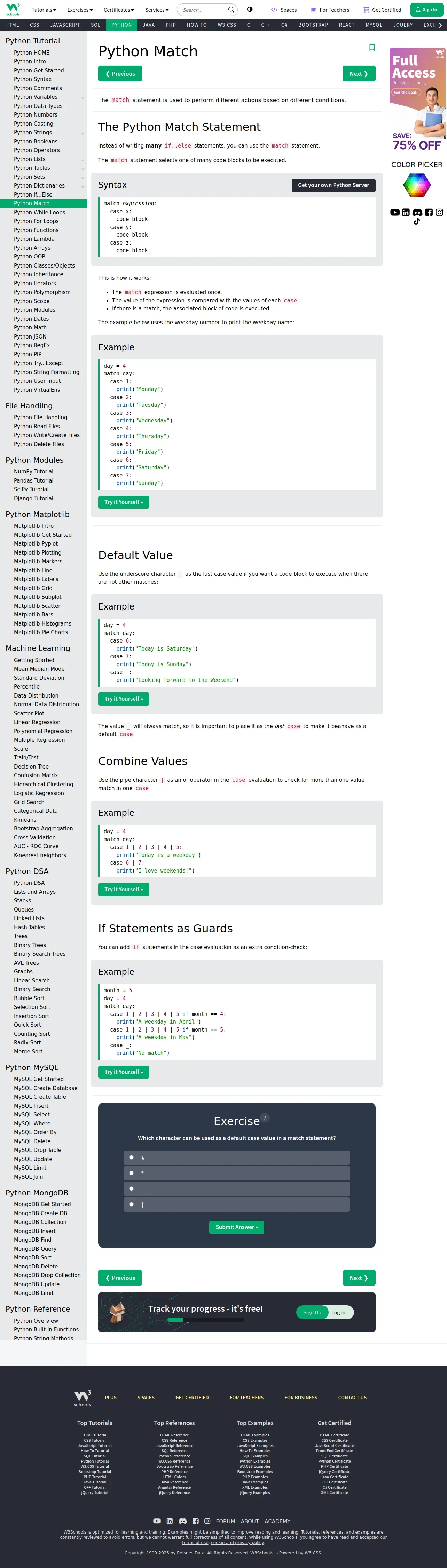Click Get your own Python Server
The height and width of the screenshot is (1568, 447).
tap(334, 185)
